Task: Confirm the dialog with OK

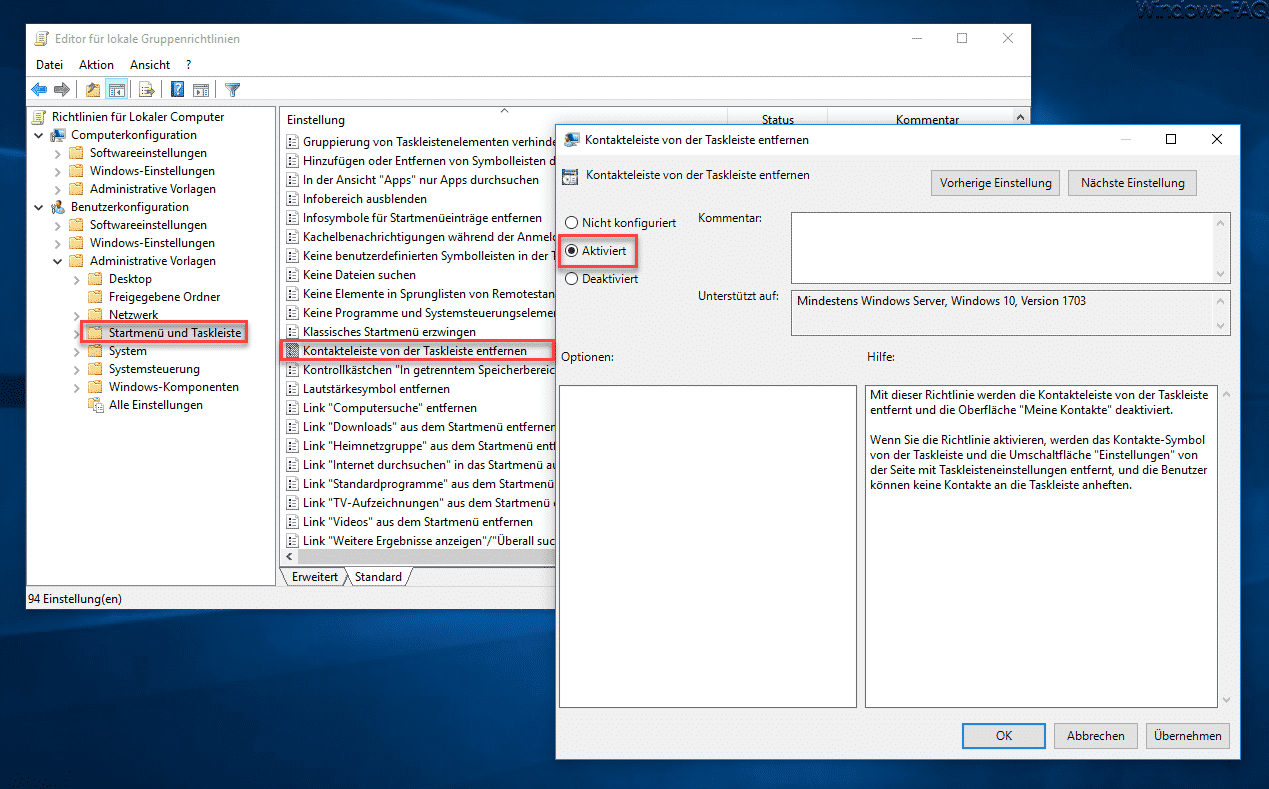Action: tap(1004, 736)
